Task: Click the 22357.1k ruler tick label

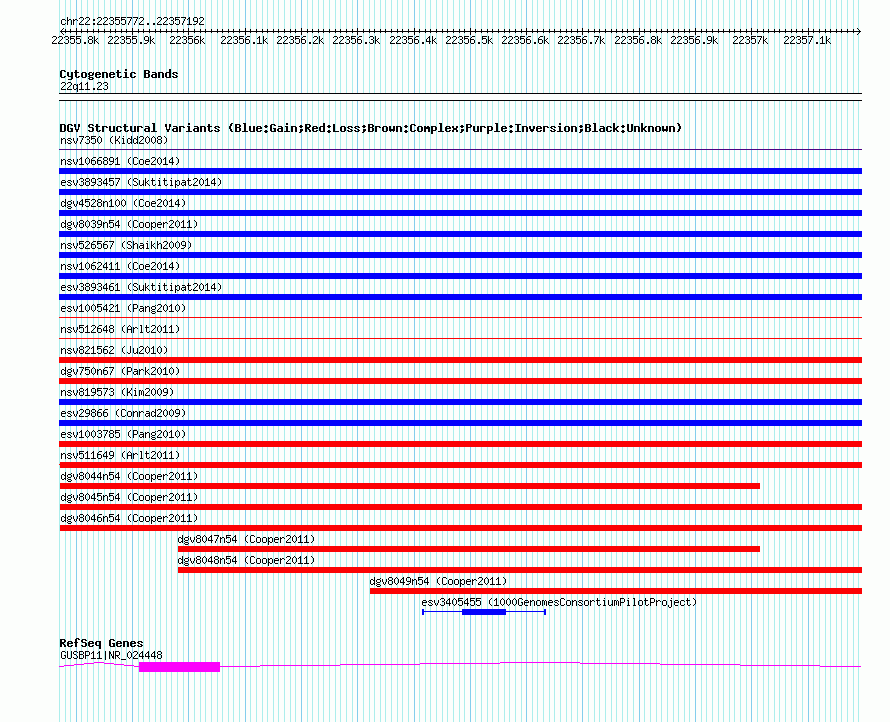Action: click(807, 40)
